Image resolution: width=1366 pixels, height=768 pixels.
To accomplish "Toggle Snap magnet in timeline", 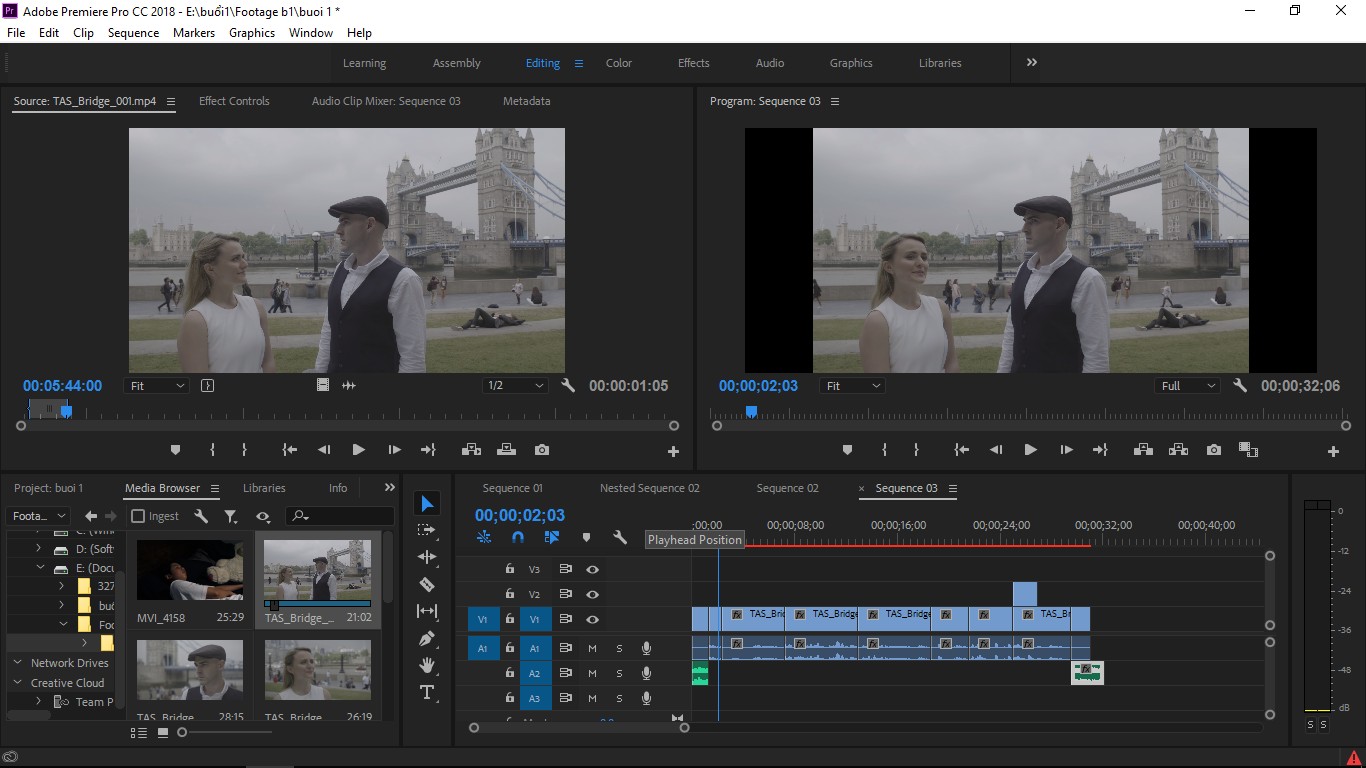I will (x=518, y=538).
